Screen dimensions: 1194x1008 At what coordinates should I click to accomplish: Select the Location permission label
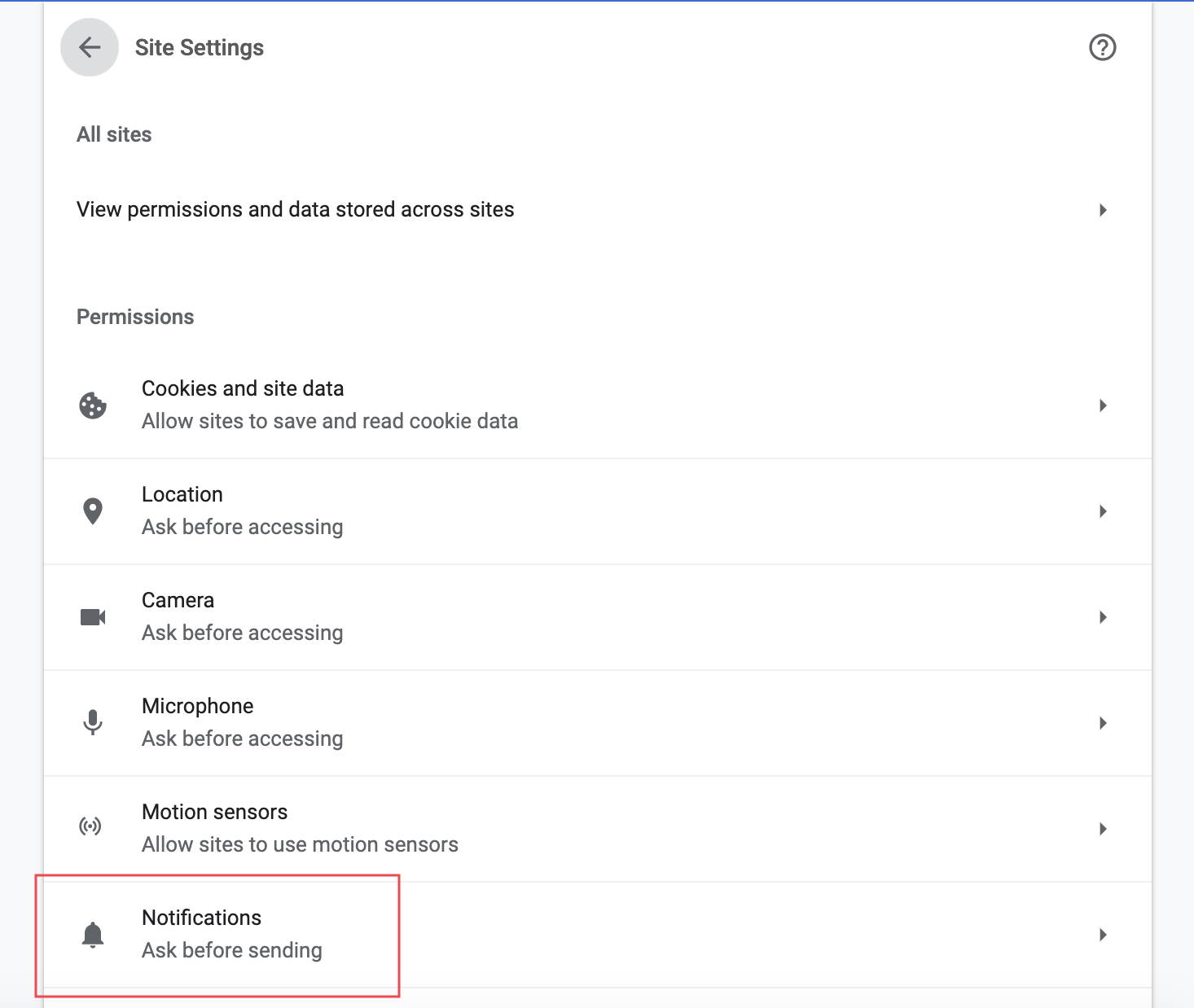tap(182, 495)
